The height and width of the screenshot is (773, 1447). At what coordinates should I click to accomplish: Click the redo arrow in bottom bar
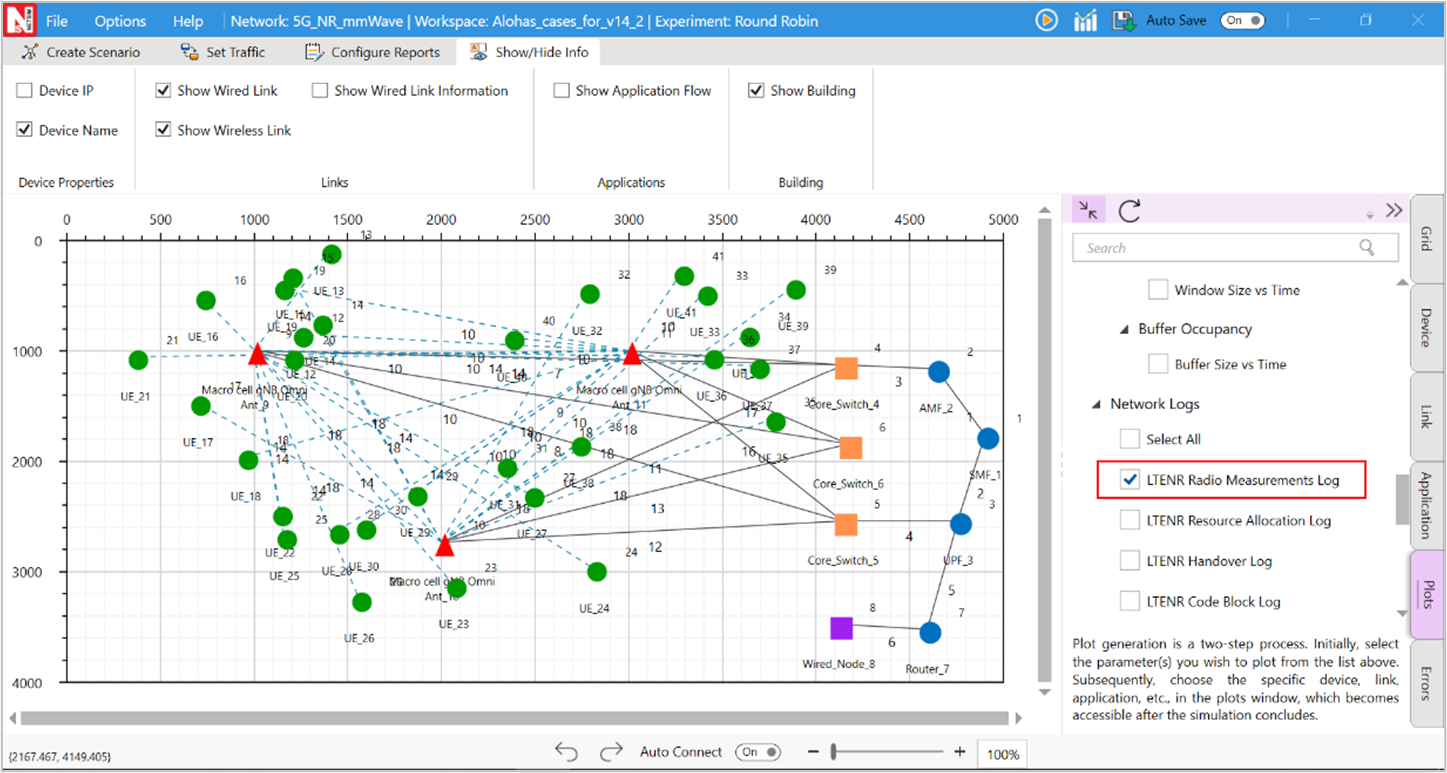[x=611, y=752]
